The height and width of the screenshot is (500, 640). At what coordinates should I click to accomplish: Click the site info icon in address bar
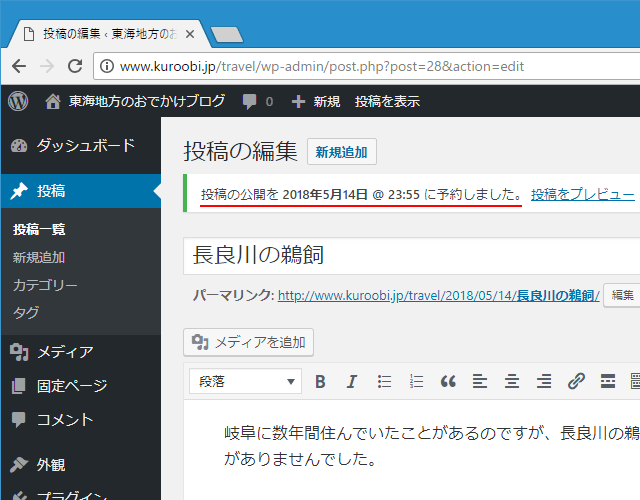(x=107, y=66)
